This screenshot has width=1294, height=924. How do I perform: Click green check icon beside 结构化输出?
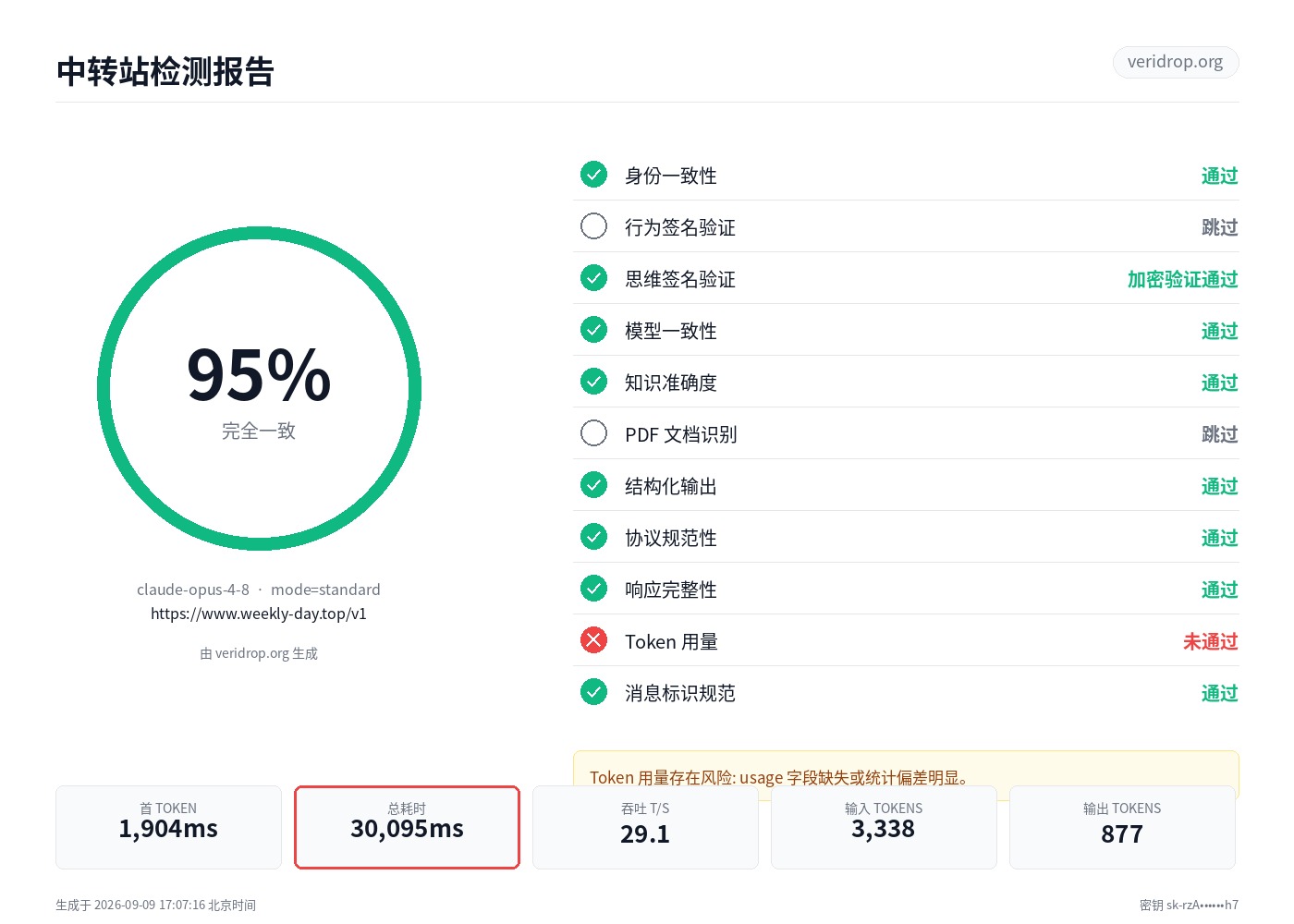[593, 485]
